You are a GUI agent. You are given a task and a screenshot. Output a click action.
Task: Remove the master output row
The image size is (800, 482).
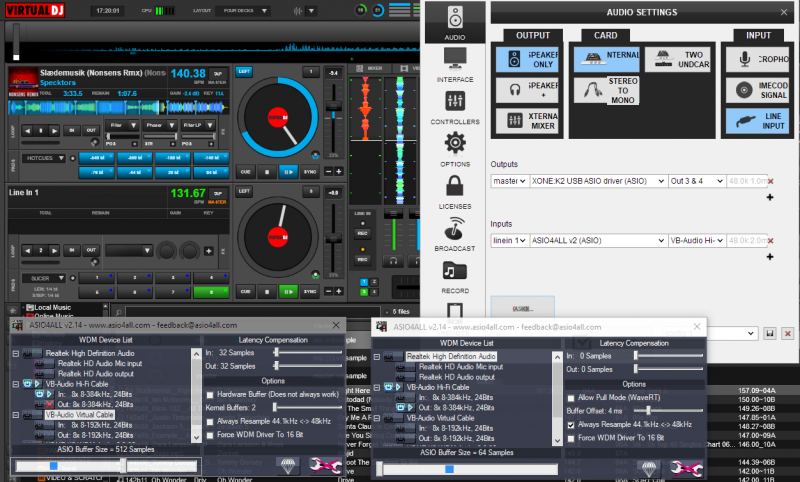click(x=770, y=181)
